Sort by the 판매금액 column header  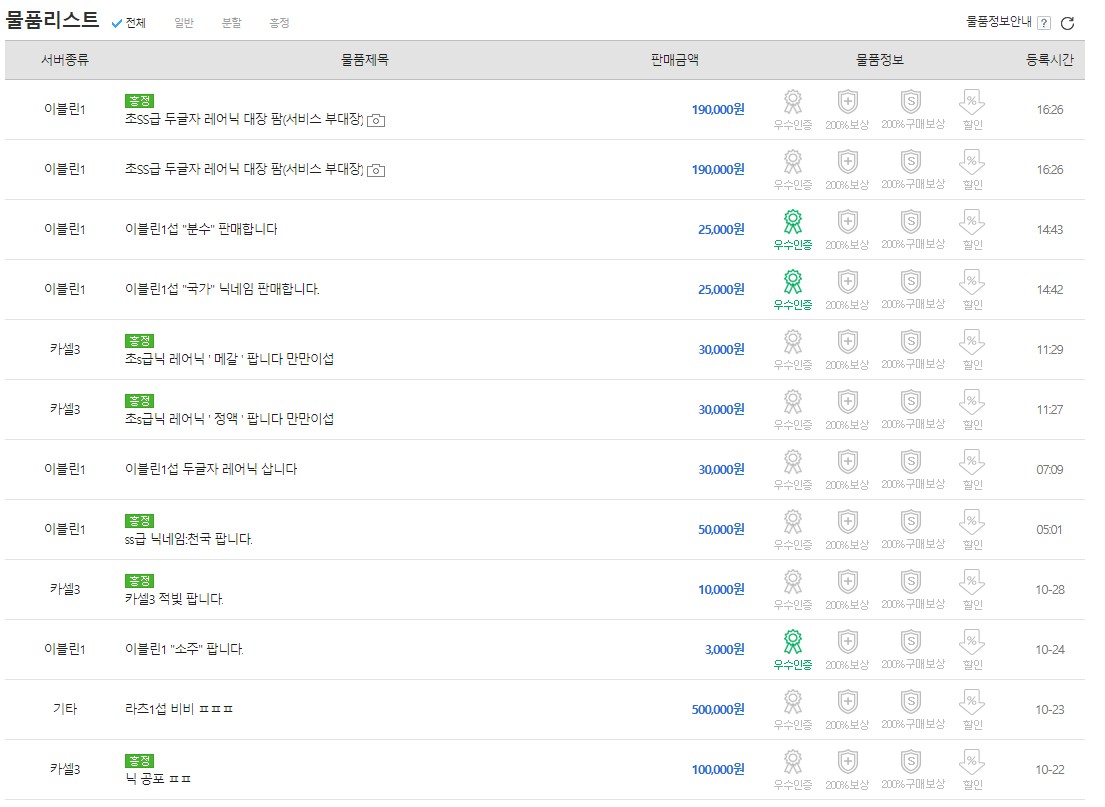(675, 60)
